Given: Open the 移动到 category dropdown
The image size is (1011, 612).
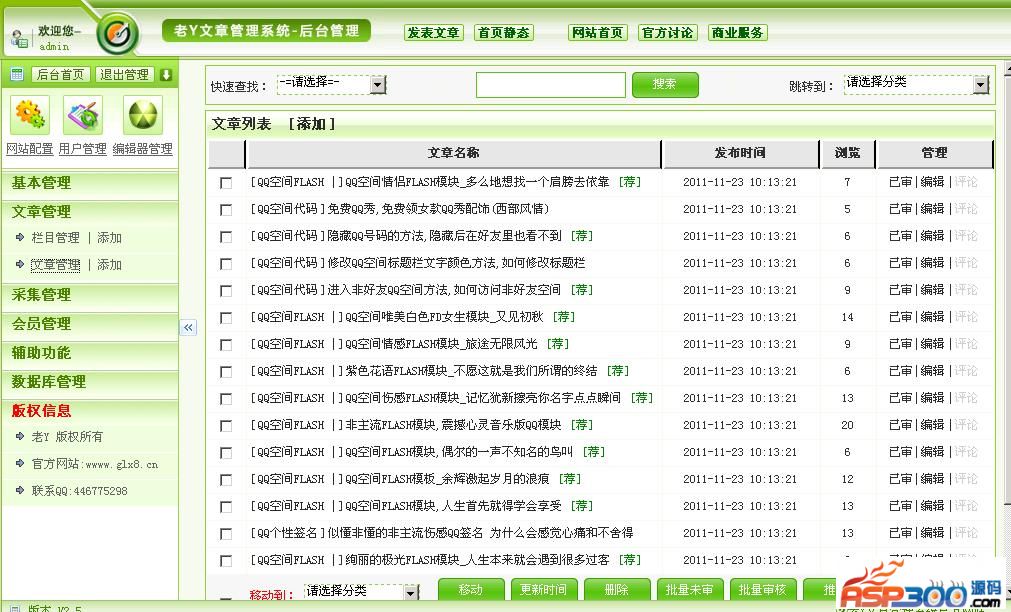Looking at the screenshot, I should (x=361, y=591).
